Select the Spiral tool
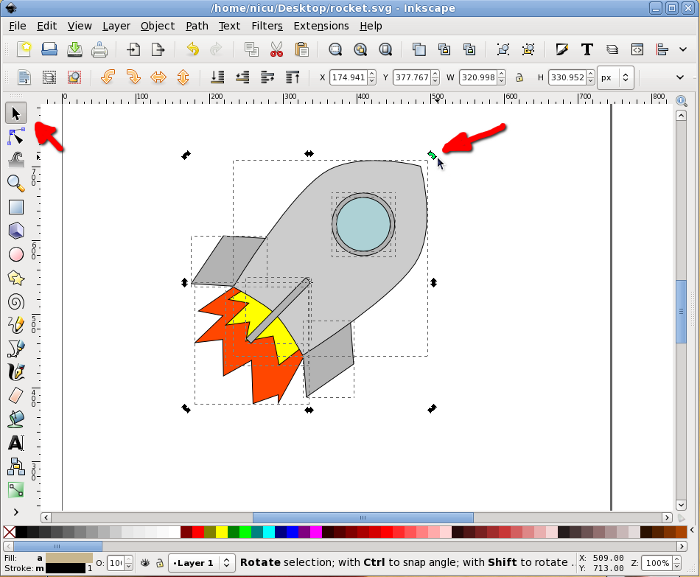 [x=16, y=302]
